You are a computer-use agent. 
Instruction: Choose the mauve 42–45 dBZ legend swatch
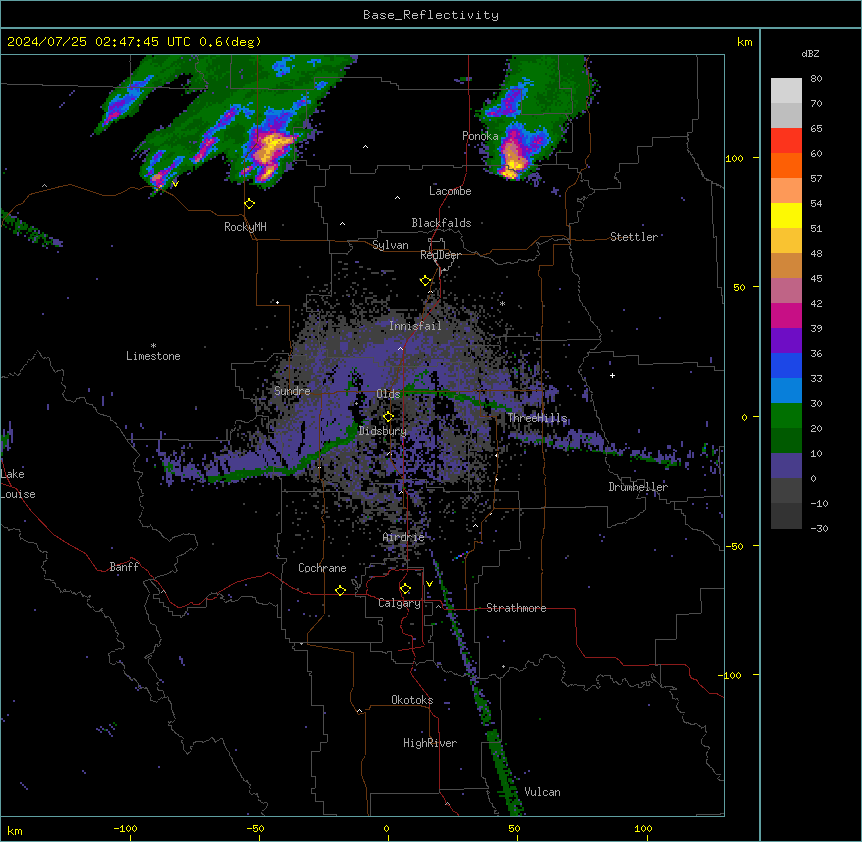tap(786, 291)
